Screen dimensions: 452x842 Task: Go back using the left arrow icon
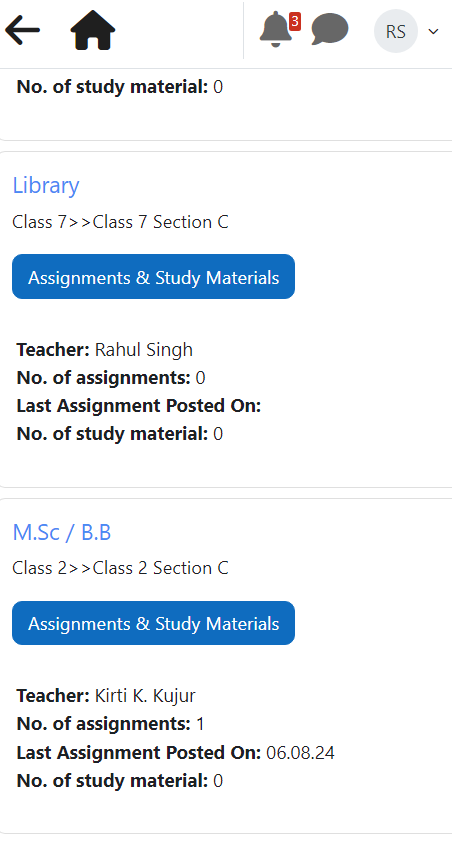[x=23, y=30]
